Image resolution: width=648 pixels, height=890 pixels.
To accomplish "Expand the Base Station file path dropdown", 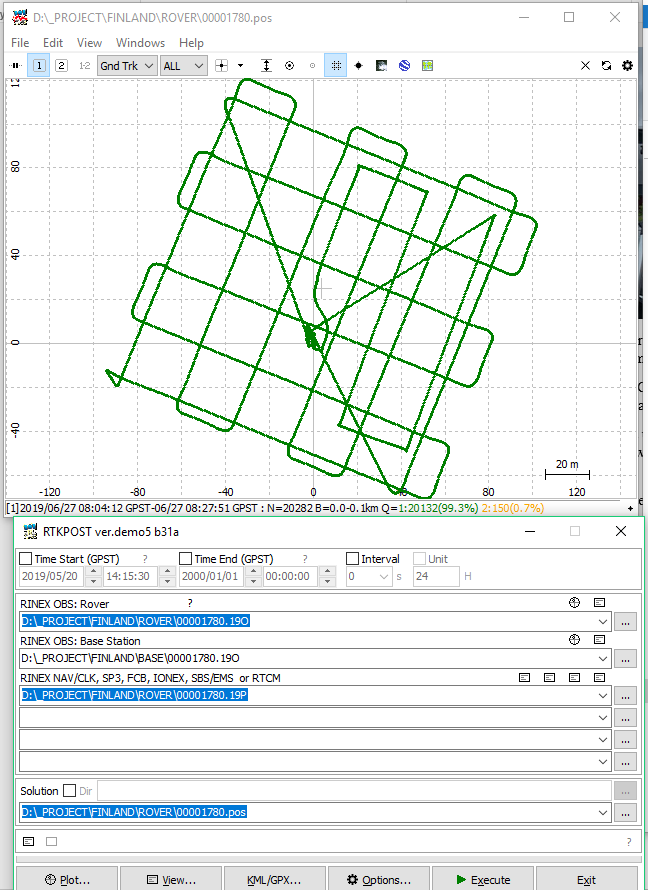I will coord(602,658).
